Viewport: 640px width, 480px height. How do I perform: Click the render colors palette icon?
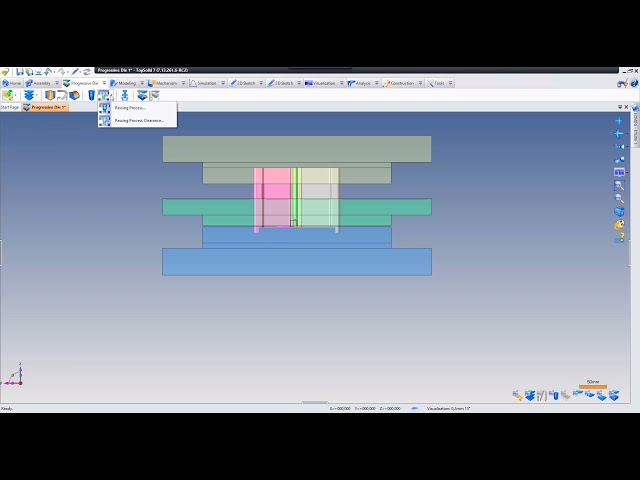[x=619, y=224]
